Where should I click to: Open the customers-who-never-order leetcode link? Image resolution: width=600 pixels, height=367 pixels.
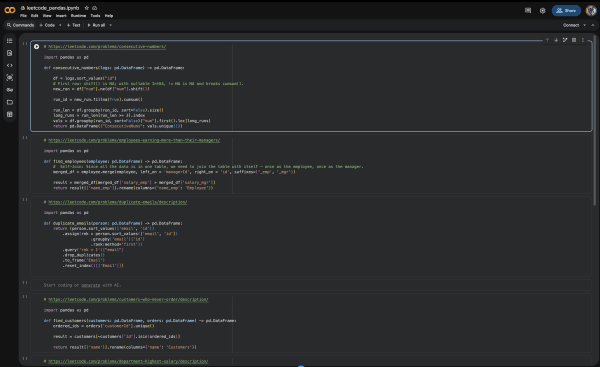pyautogui.click(x=128, y=300)
